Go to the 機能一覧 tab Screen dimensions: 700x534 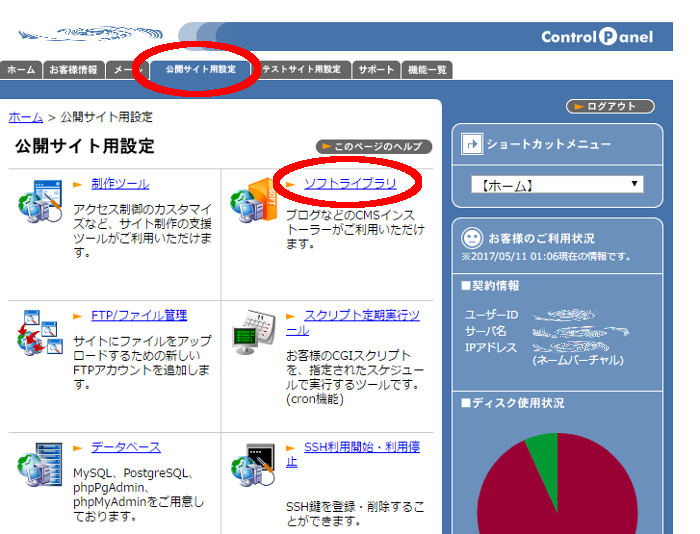click(427, 70)
